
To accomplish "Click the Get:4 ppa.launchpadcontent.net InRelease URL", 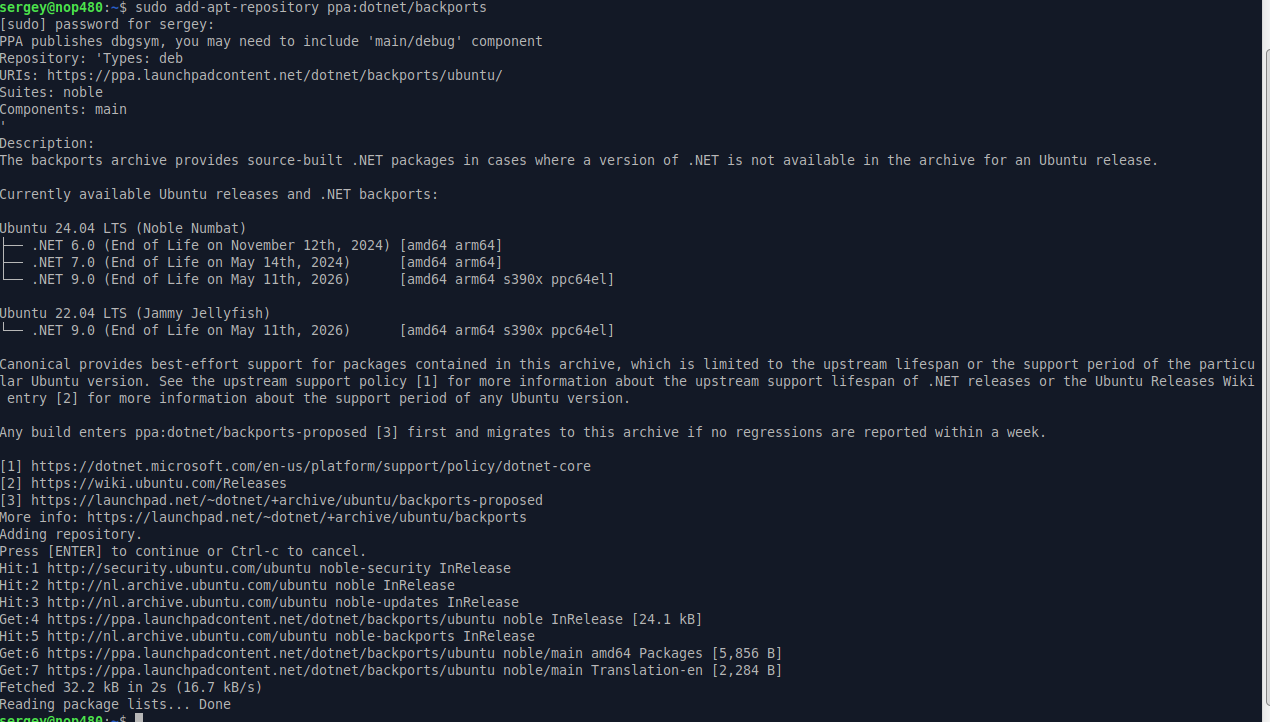I will coord(271,619).
